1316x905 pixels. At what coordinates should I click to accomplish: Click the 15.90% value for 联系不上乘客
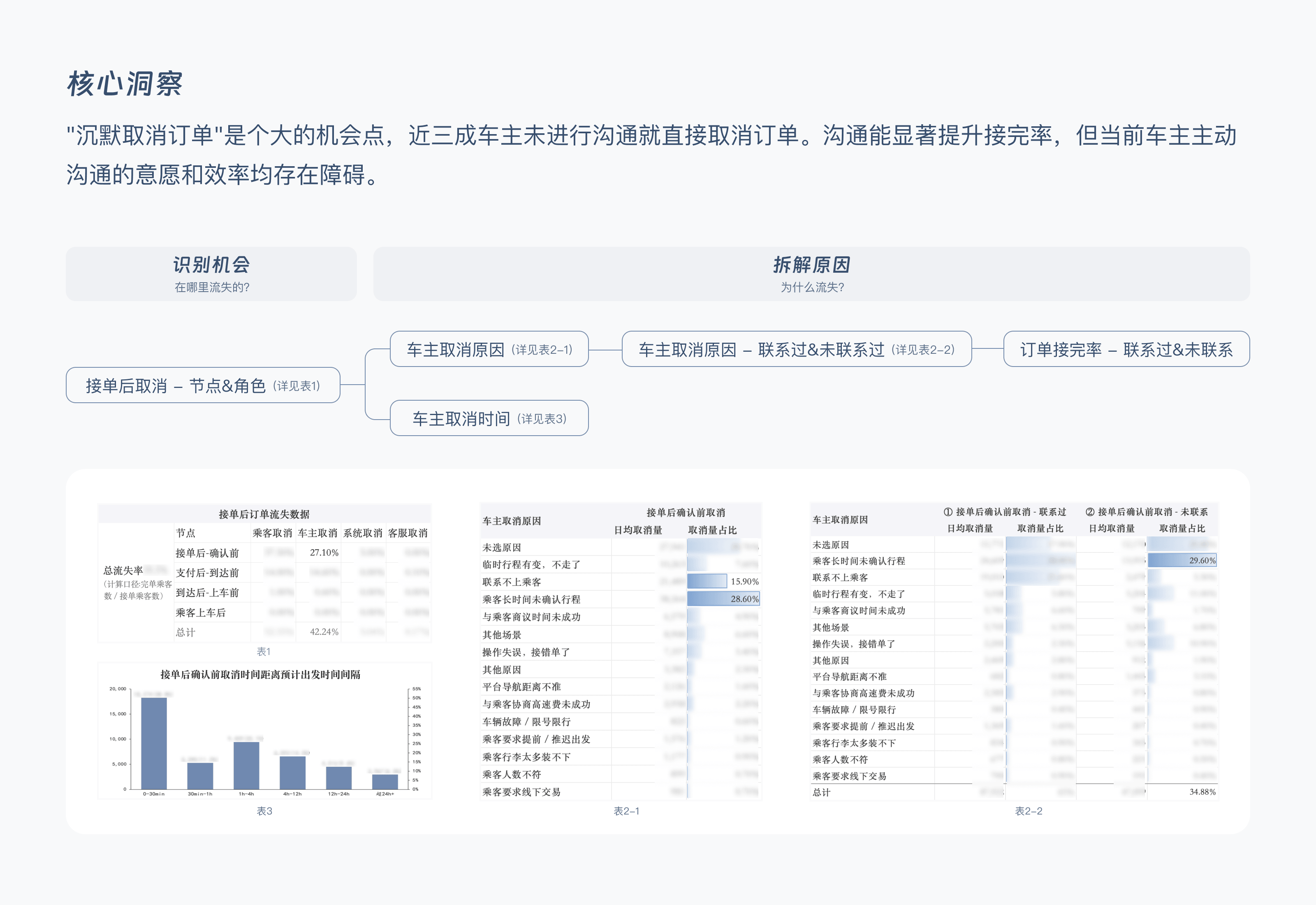tap(744, 581)
